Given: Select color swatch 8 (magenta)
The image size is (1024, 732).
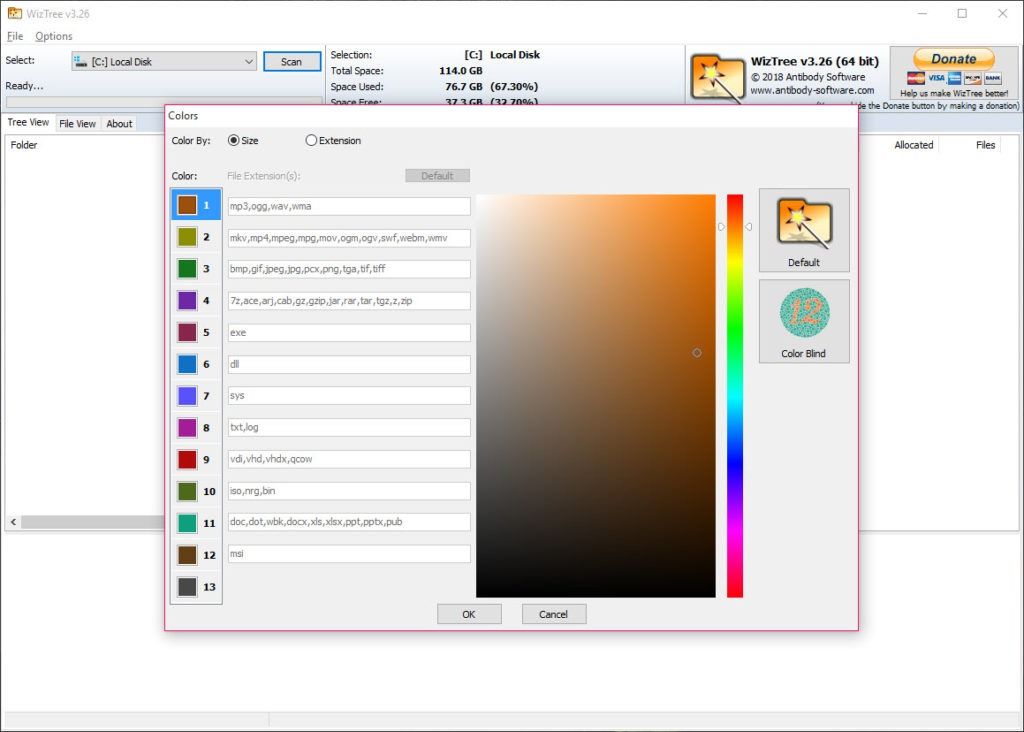Looking at the screenshot, I should point(187,428).
